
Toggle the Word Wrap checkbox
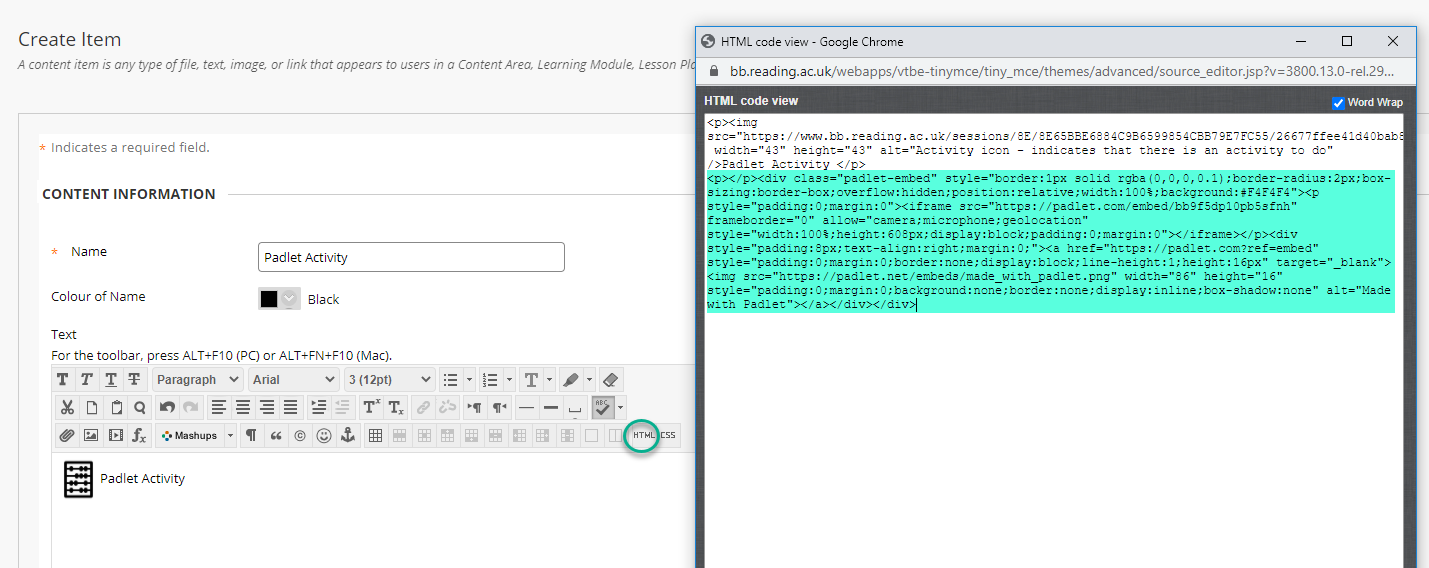(1338, 102)
